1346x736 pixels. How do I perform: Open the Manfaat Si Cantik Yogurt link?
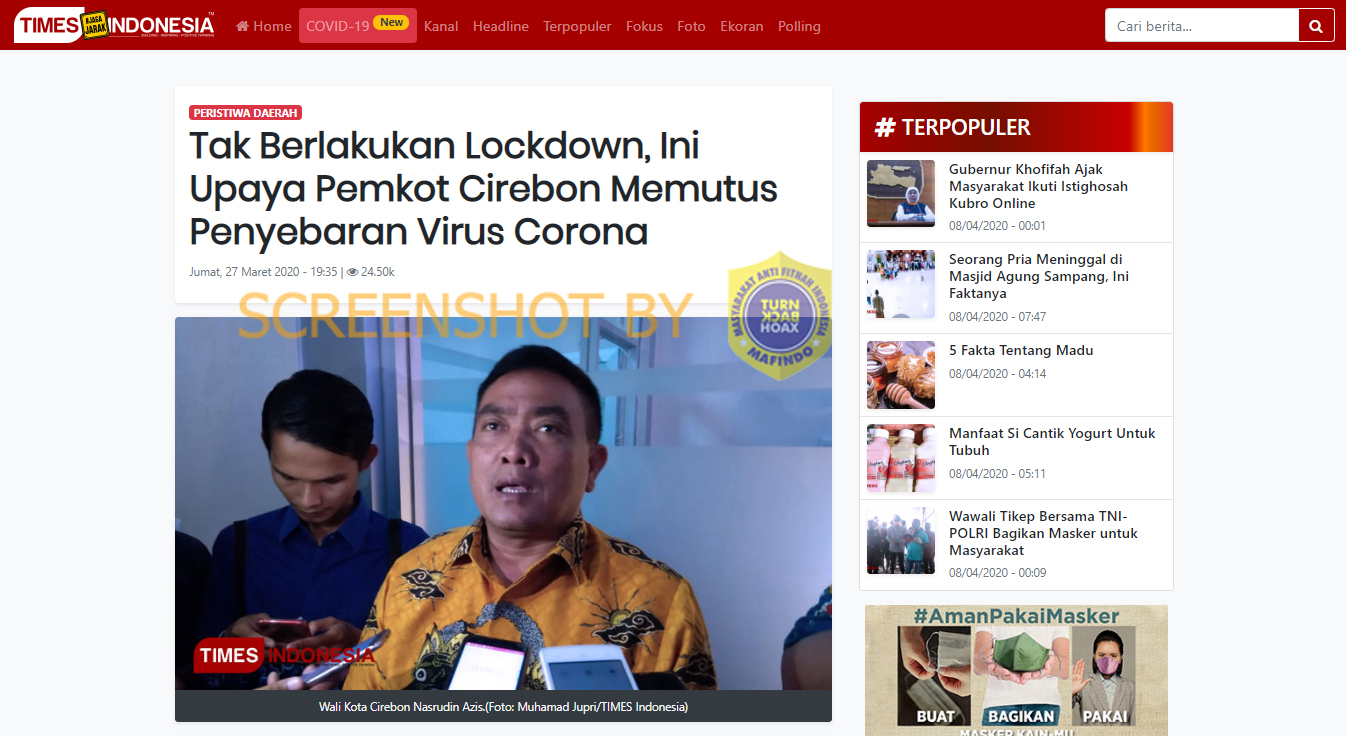(1052, 441)
